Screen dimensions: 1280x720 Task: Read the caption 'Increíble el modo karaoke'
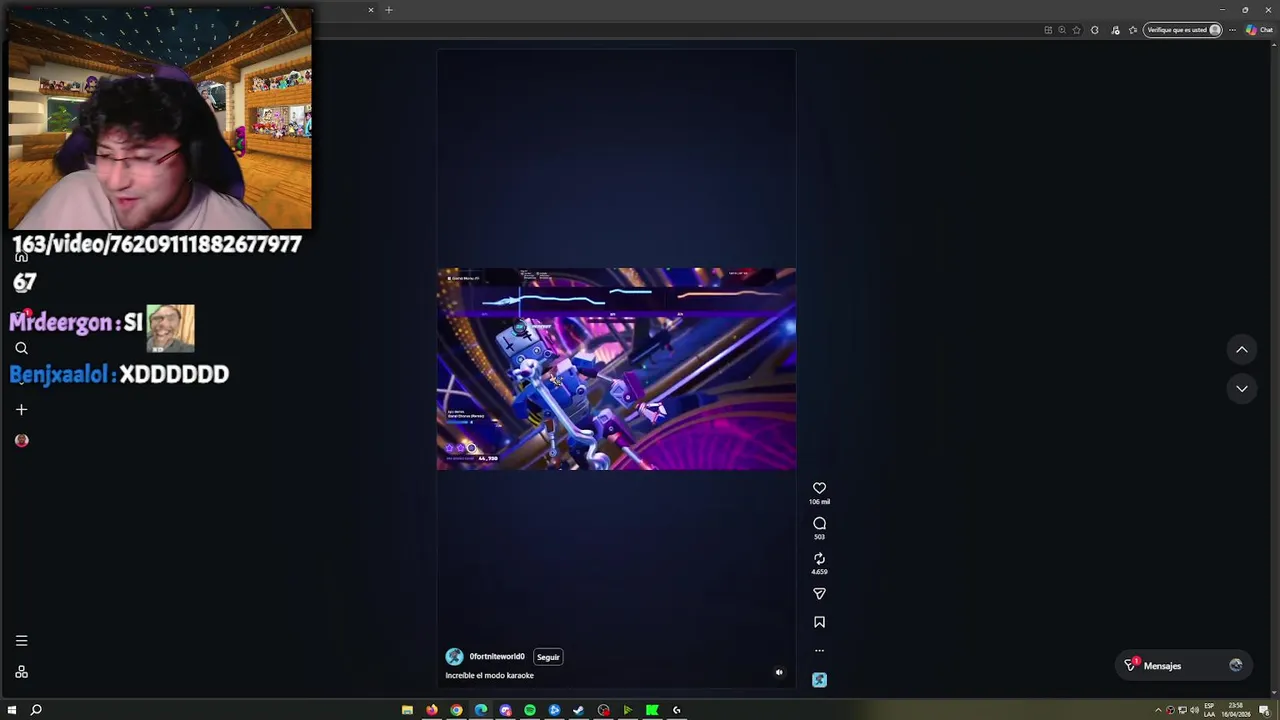click(x=489, y=675)
